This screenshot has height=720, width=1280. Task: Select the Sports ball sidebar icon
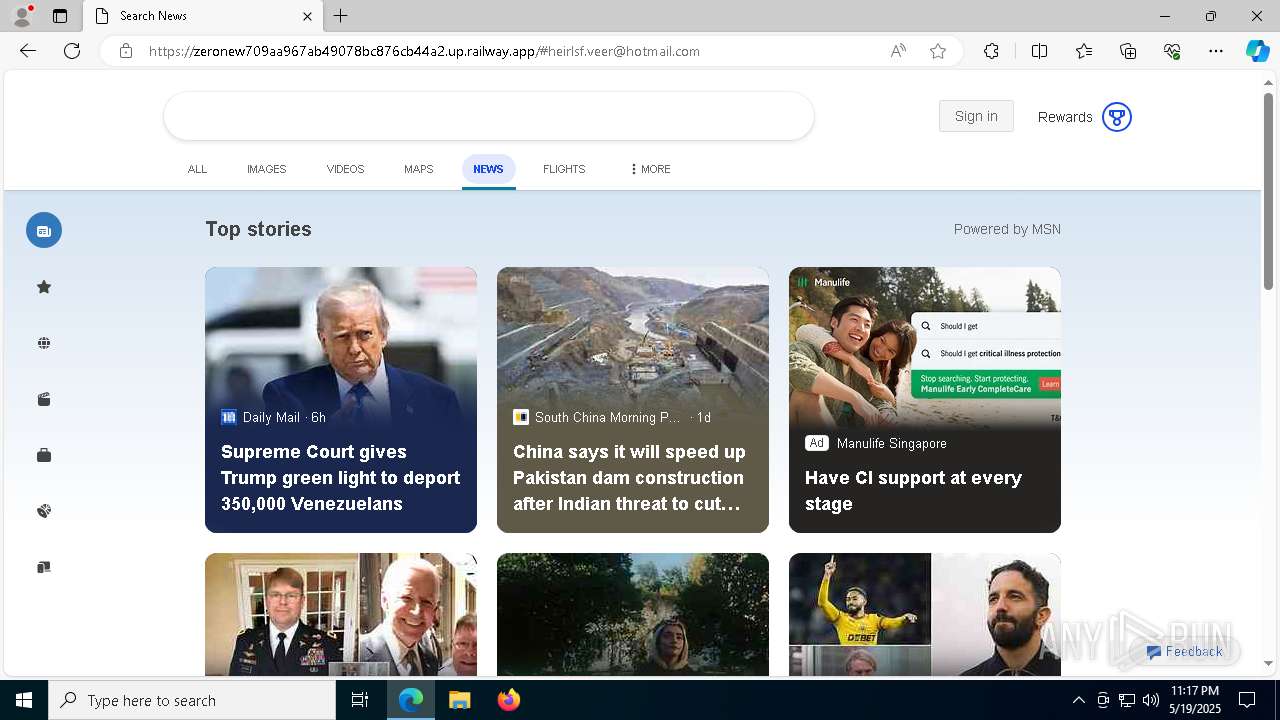[44, 511]
